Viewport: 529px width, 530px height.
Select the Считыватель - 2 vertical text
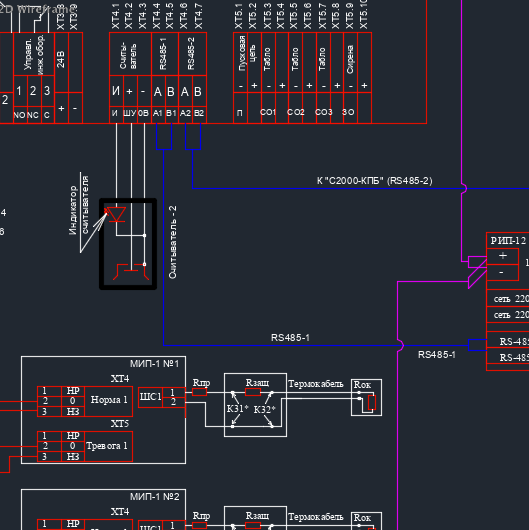tap(172, 242)
